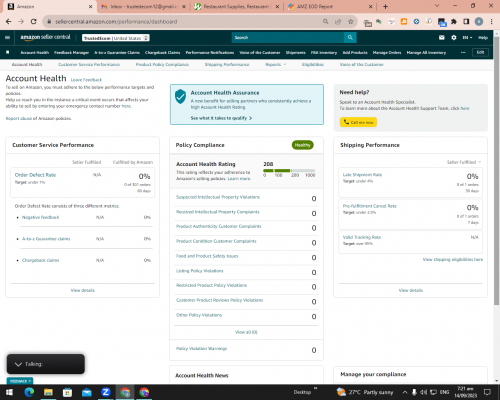
Task: Open Shipping Performance sub-tab
Action: [227, 64]
